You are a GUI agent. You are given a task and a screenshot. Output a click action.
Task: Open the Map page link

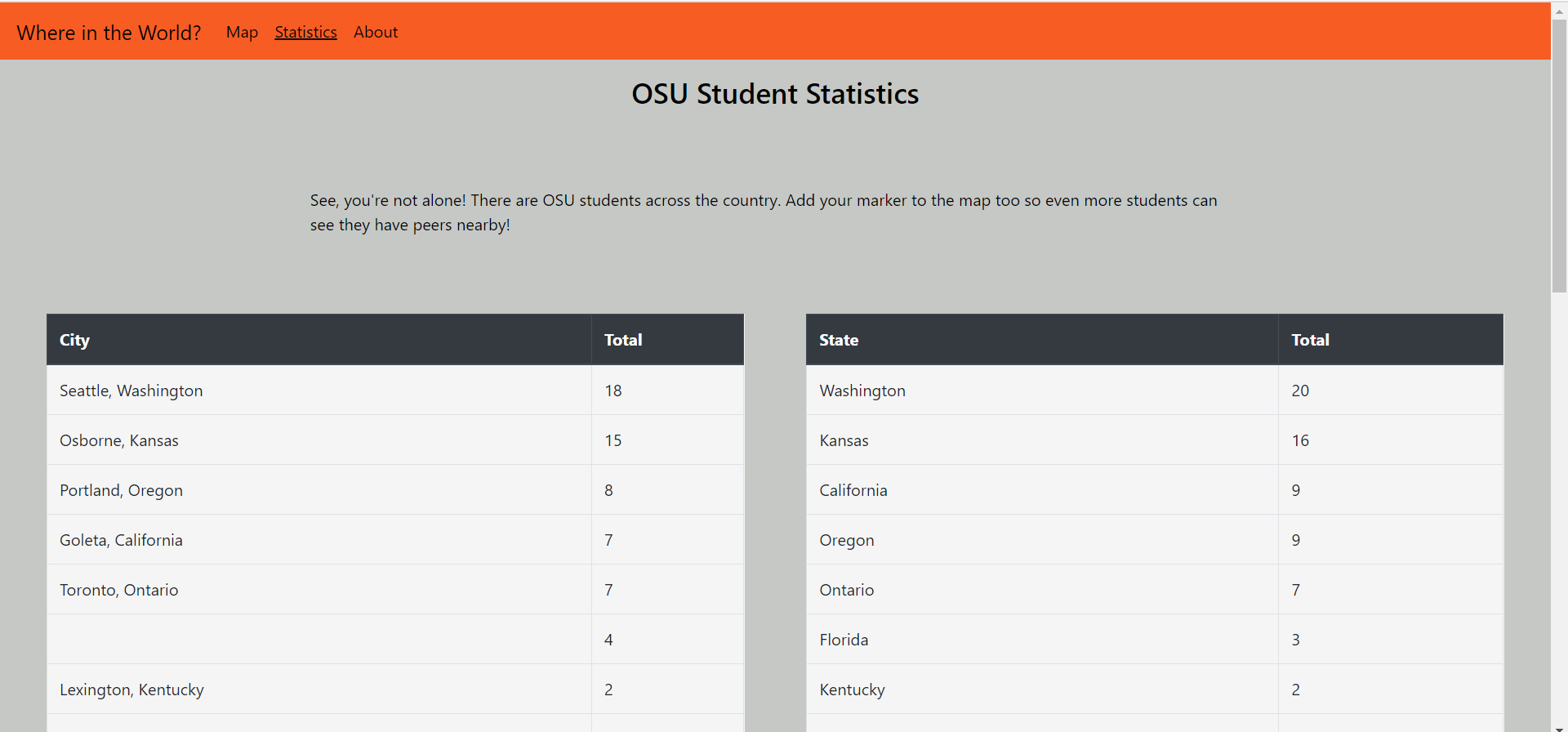coord(242,33)
